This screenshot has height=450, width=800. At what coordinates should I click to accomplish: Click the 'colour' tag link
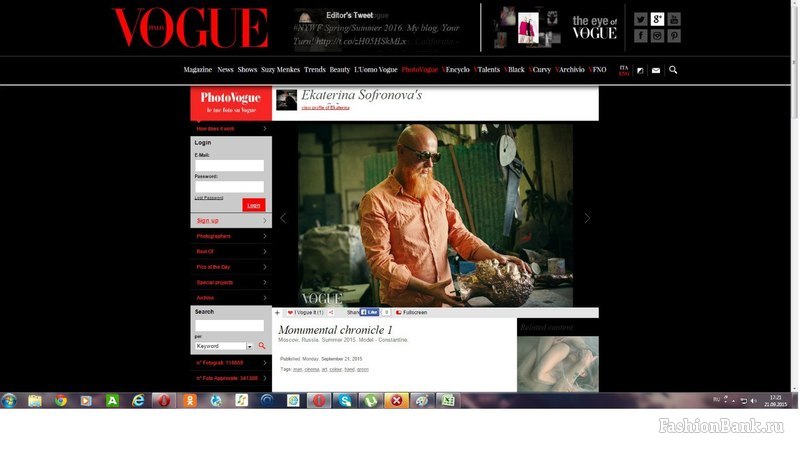point(335,369)
